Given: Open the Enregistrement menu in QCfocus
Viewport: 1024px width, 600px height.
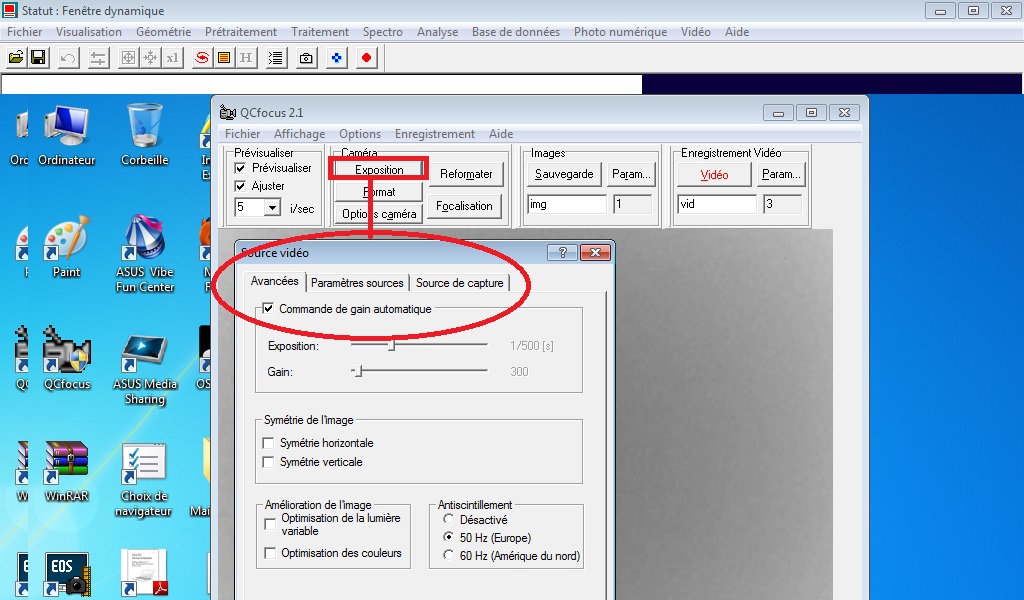Looking at the screenshot, I should (434, 134).
